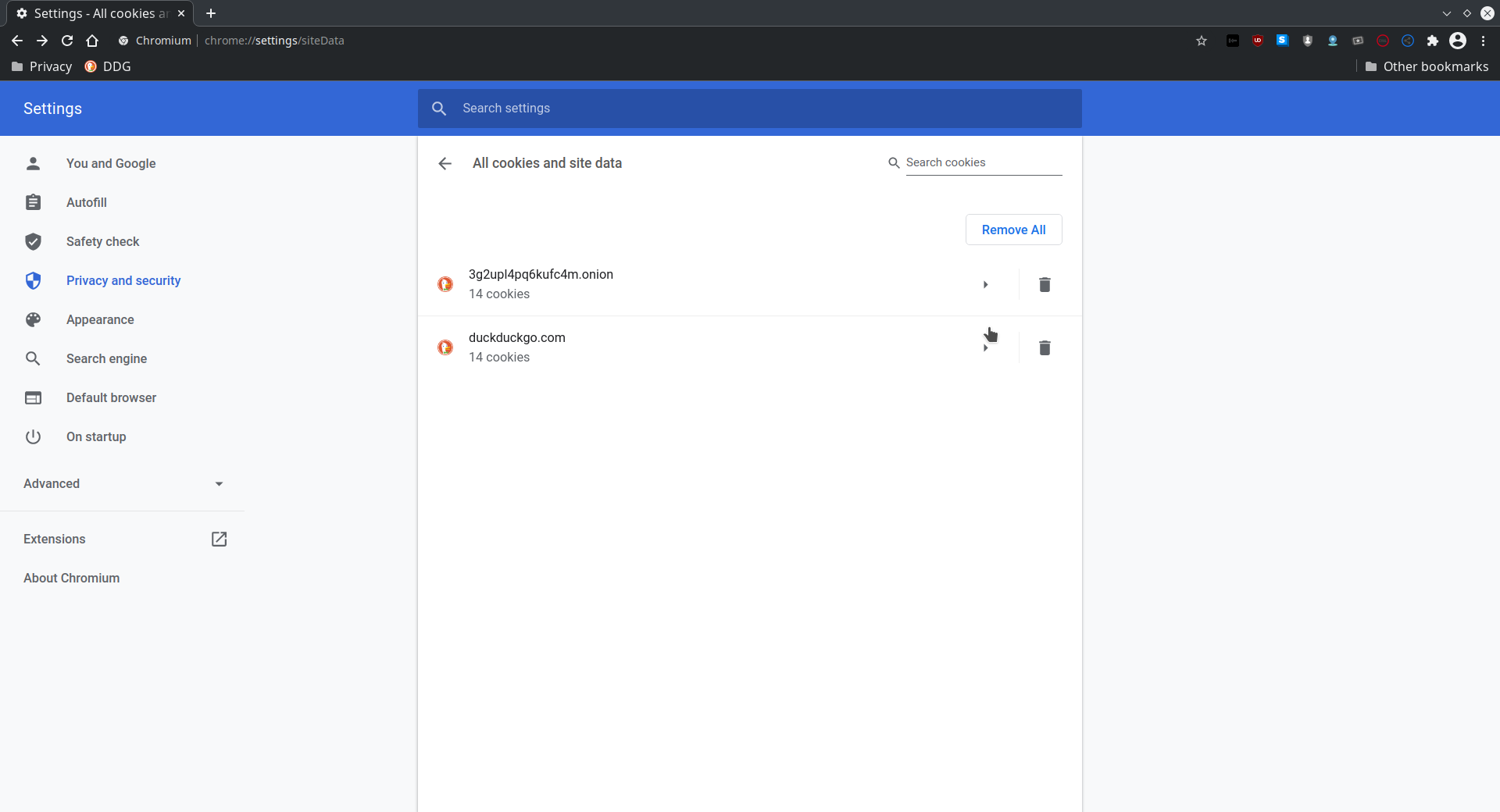Viewport: 1500px width, 812px height.
Task: Open On startup settings
Action: click(96, 436)
